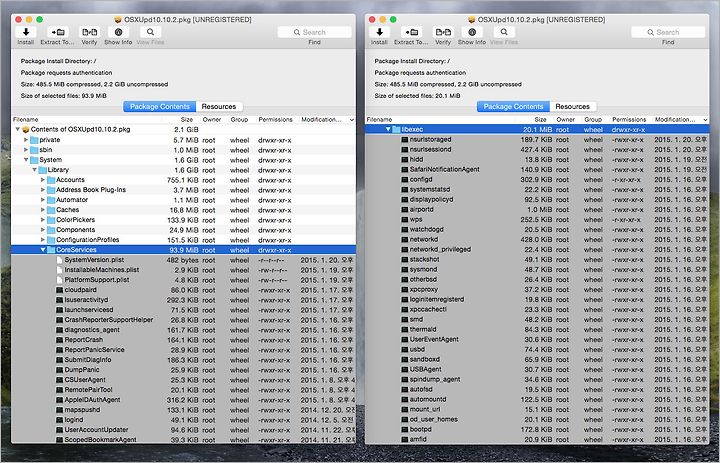Switch to Resources tab in right window
Image resolution: width=720 pixels, height=463 pixels.
coord(573,107)
